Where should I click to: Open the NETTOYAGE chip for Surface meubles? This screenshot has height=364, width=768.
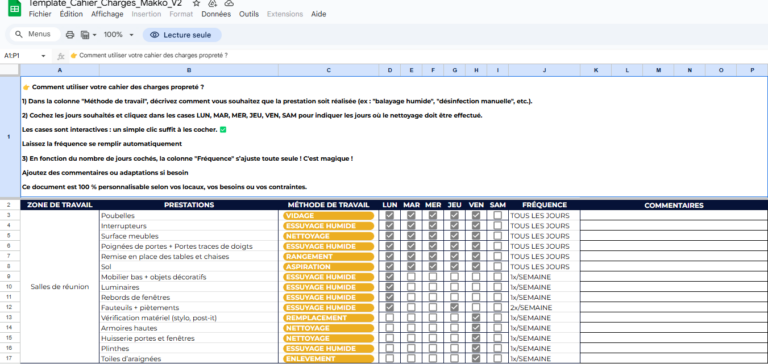328,236
